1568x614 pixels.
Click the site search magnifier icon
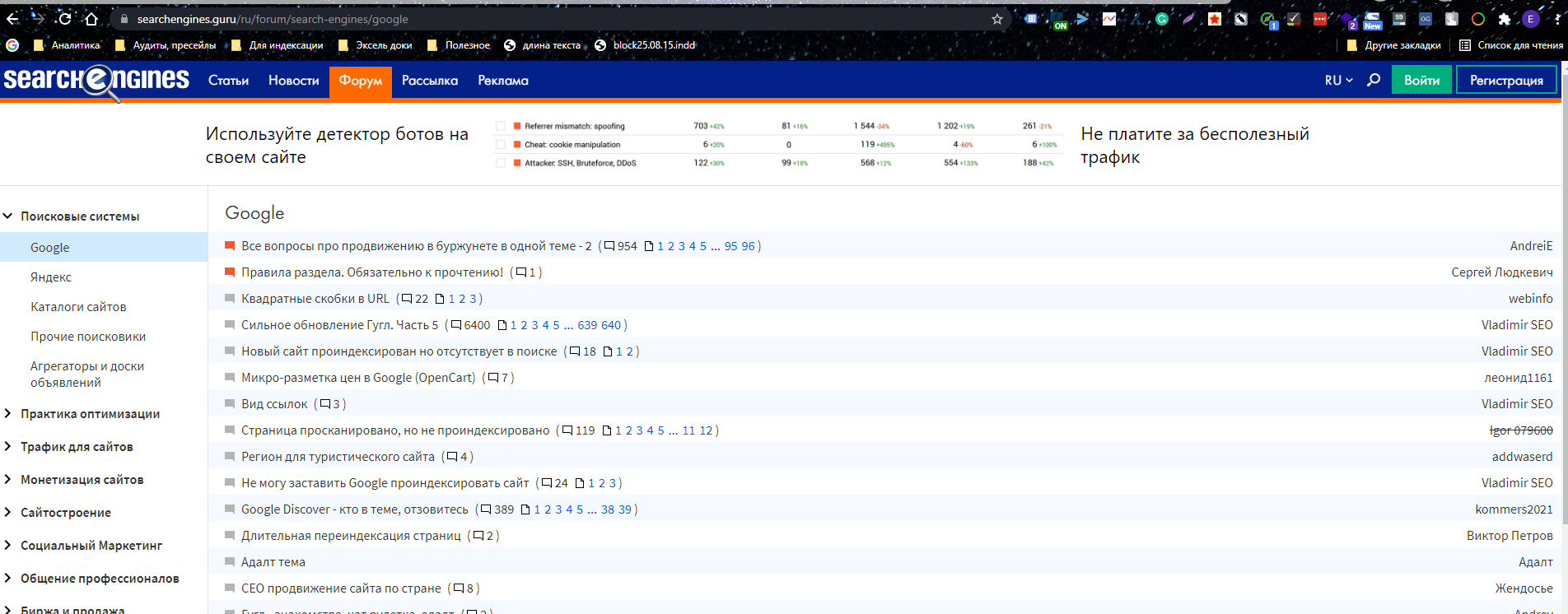point(1374,80)
